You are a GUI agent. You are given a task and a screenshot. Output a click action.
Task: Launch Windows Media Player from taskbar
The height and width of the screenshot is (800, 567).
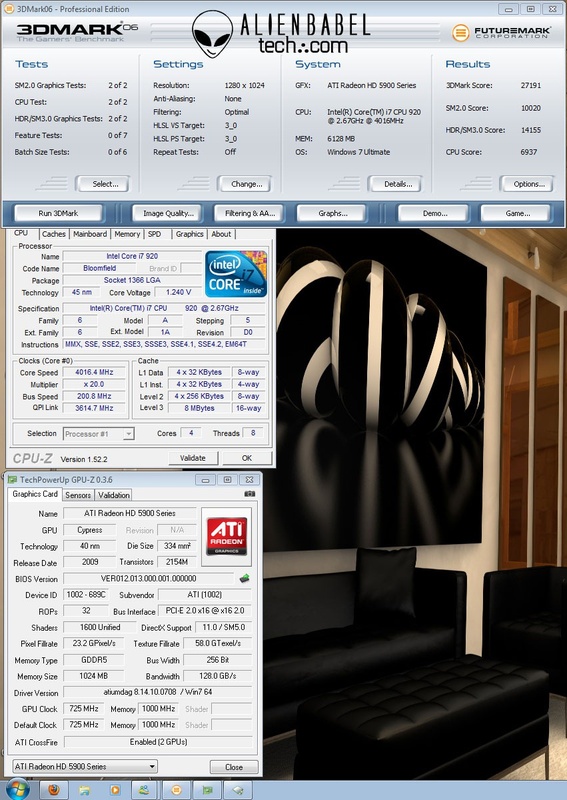(x=115, y=790)
